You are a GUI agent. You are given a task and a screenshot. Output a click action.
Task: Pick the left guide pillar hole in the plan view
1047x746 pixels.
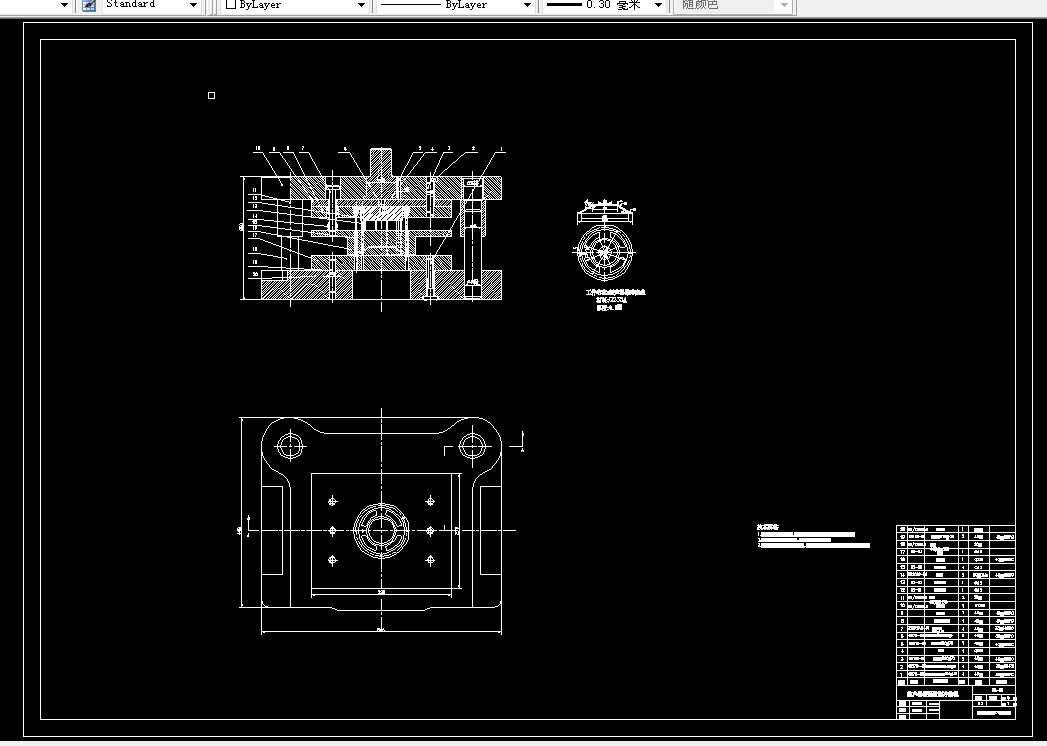290,446
